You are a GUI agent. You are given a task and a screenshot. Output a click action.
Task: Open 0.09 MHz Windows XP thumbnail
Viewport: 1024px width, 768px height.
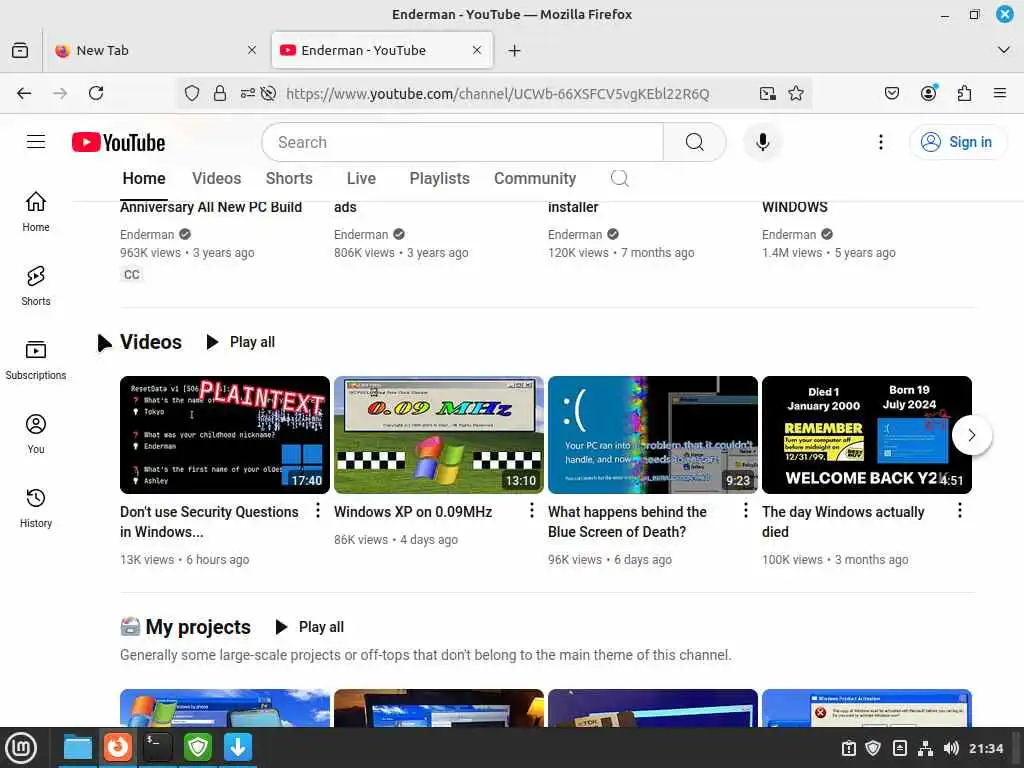pyautogui.click(x=439, y=435)
